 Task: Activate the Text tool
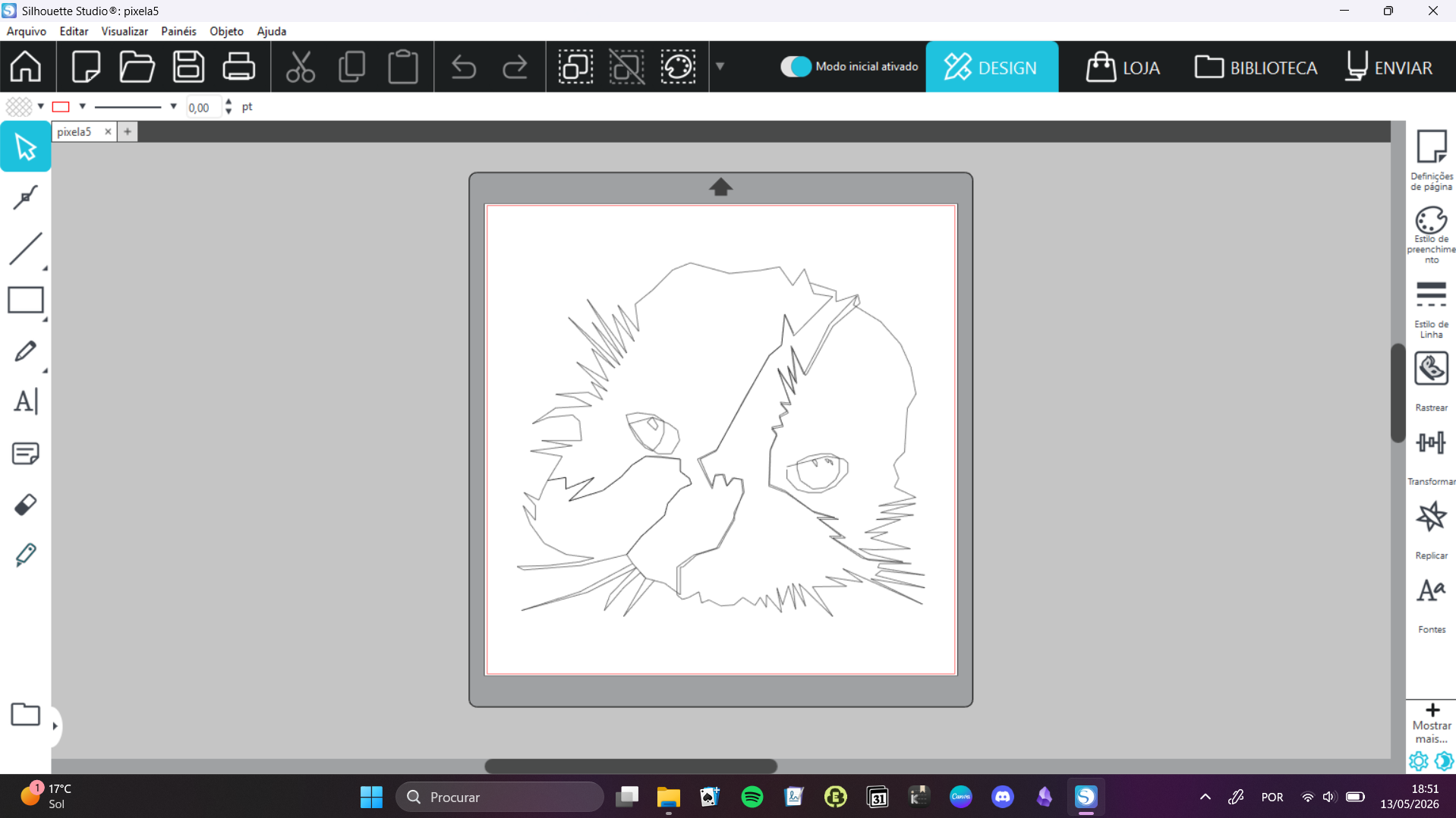pyautogui.click(x=26, y=402)
